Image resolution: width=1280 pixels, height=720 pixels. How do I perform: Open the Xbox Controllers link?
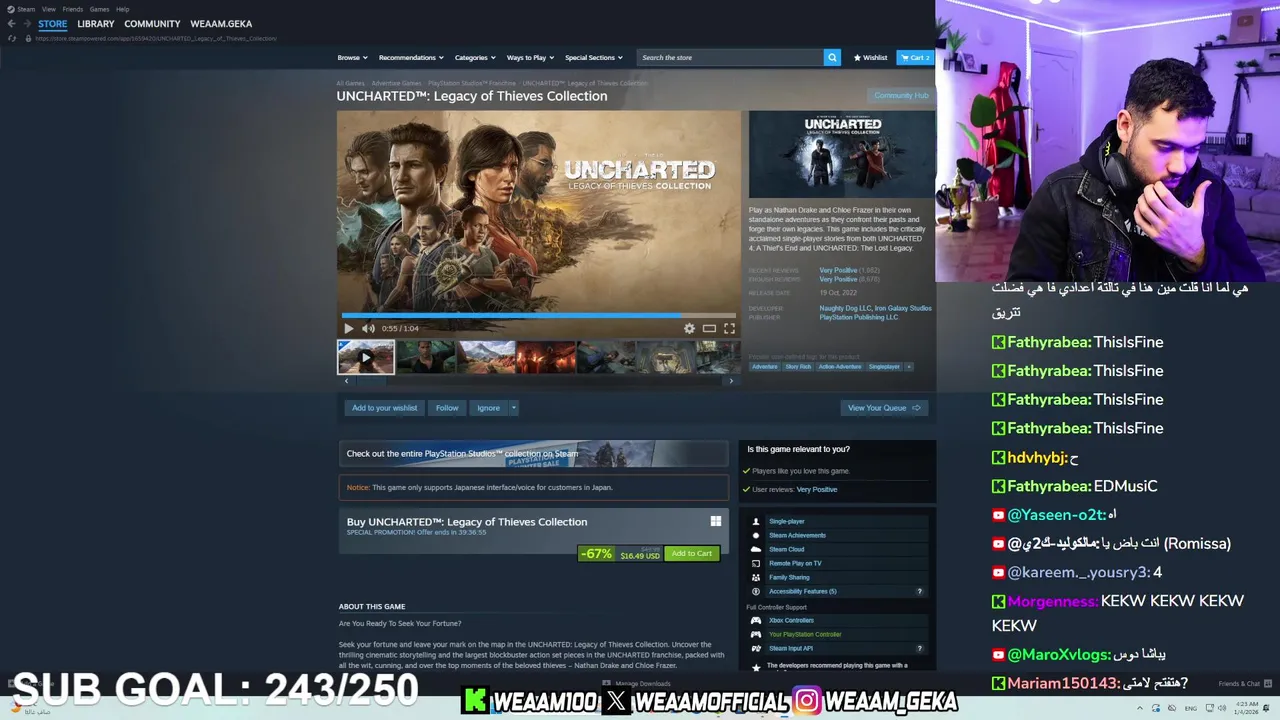pos(791,620)
